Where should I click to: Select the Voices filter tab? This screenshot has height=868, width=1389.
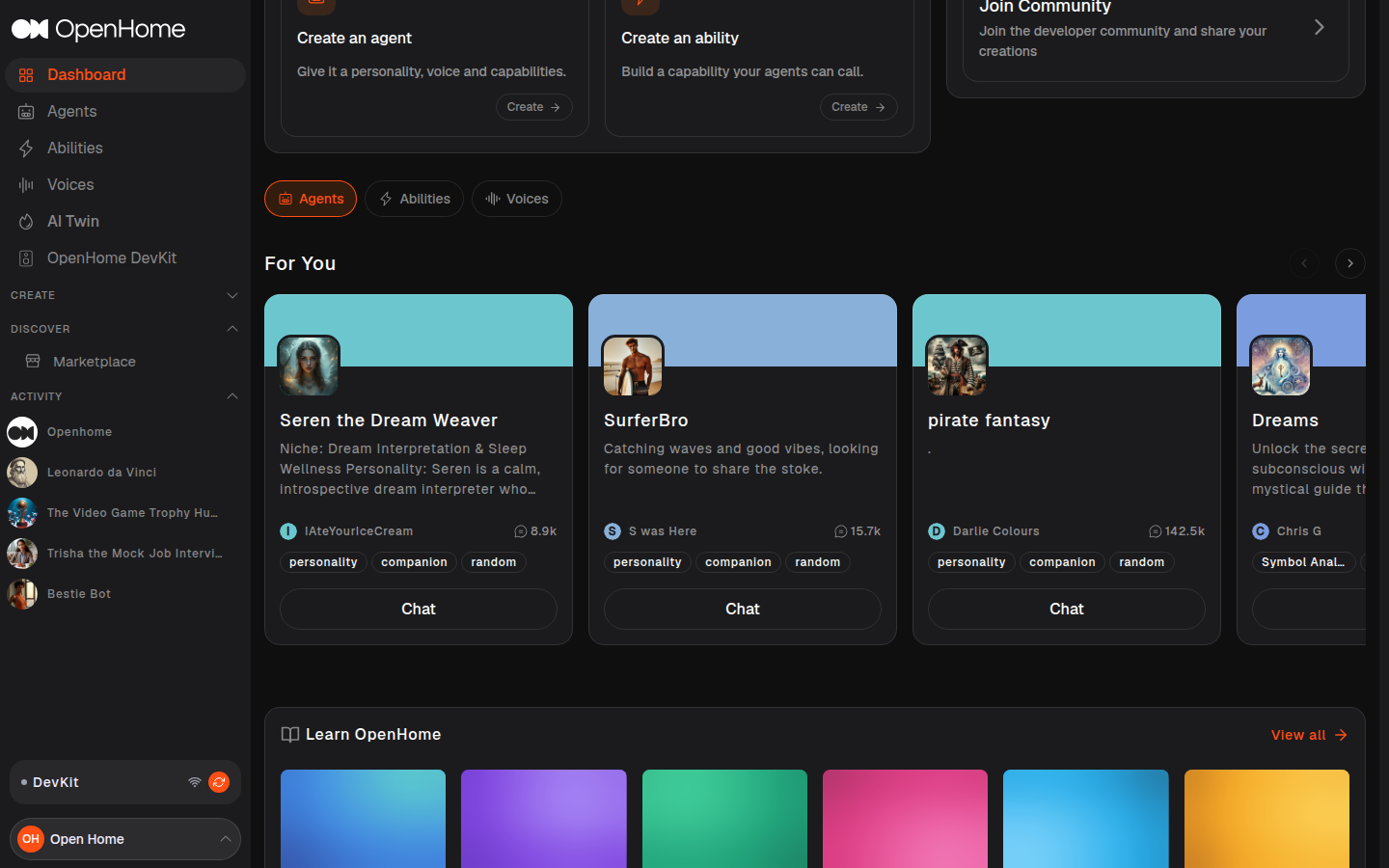coord(517,199)
